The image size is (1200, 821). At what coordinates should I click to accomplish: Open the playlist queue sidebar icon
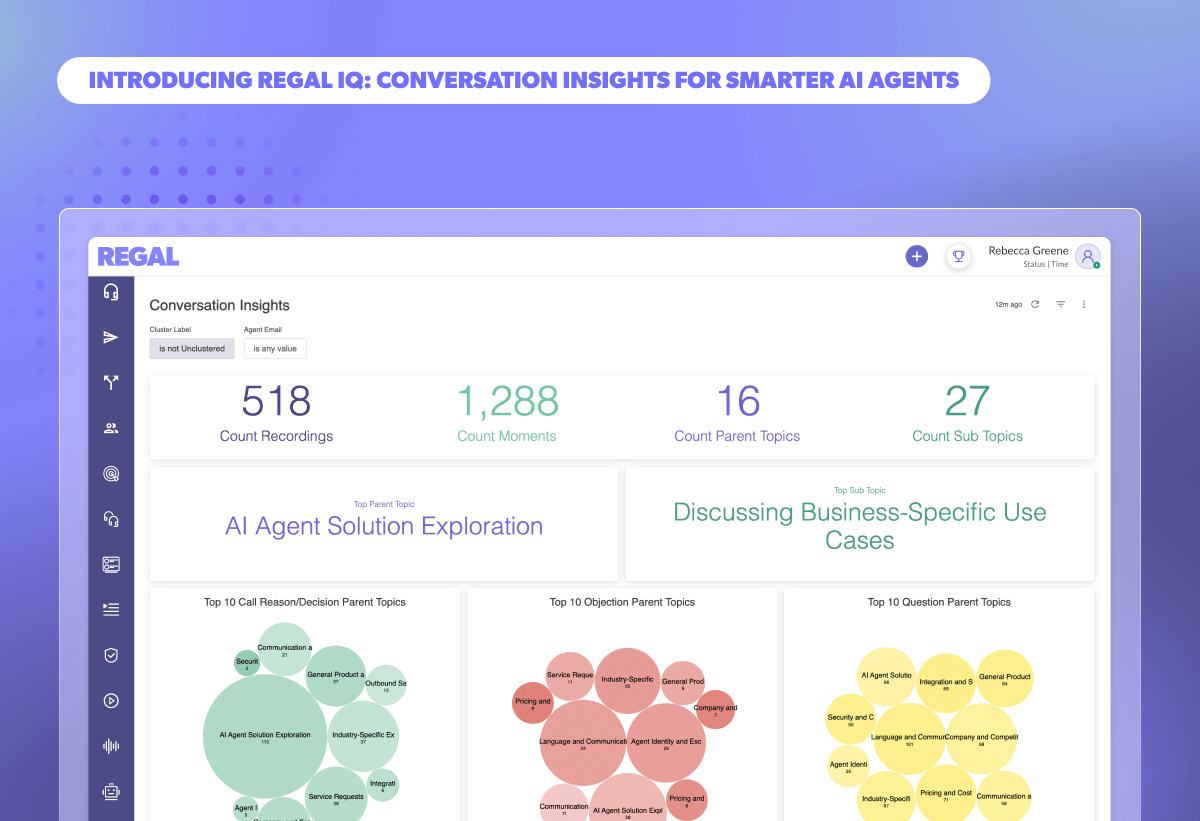pyautogui.click(x=111, y=609)
